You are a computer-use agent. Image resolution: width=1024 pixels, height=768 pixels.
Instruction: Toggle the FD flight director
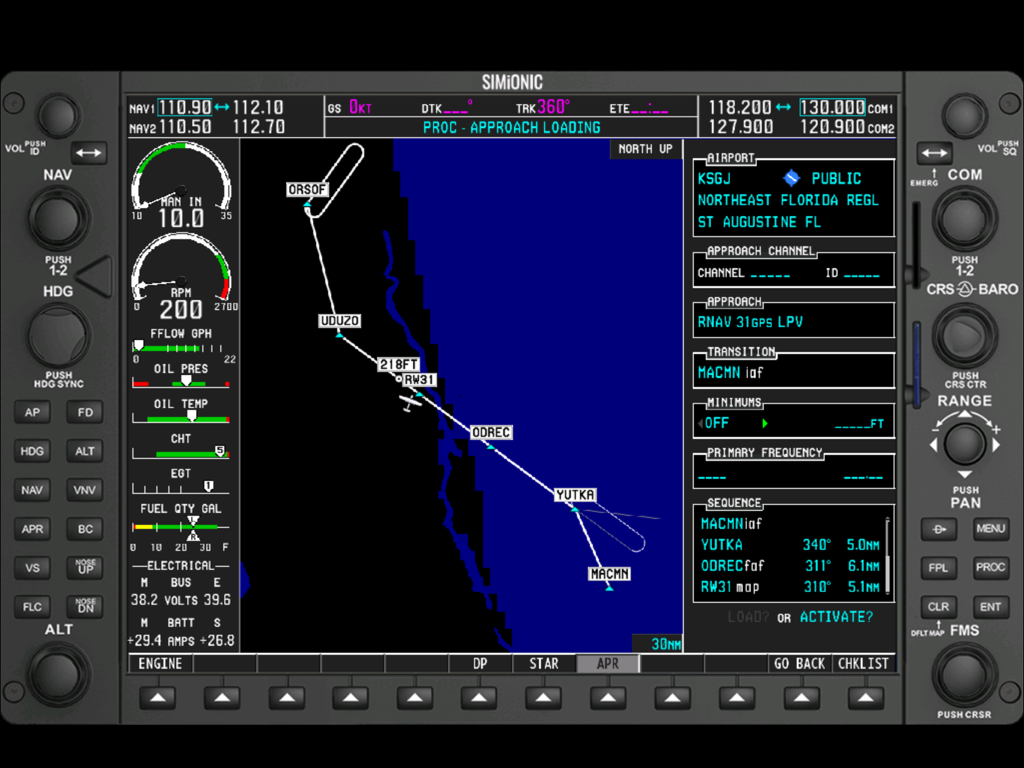coord(85,412)
